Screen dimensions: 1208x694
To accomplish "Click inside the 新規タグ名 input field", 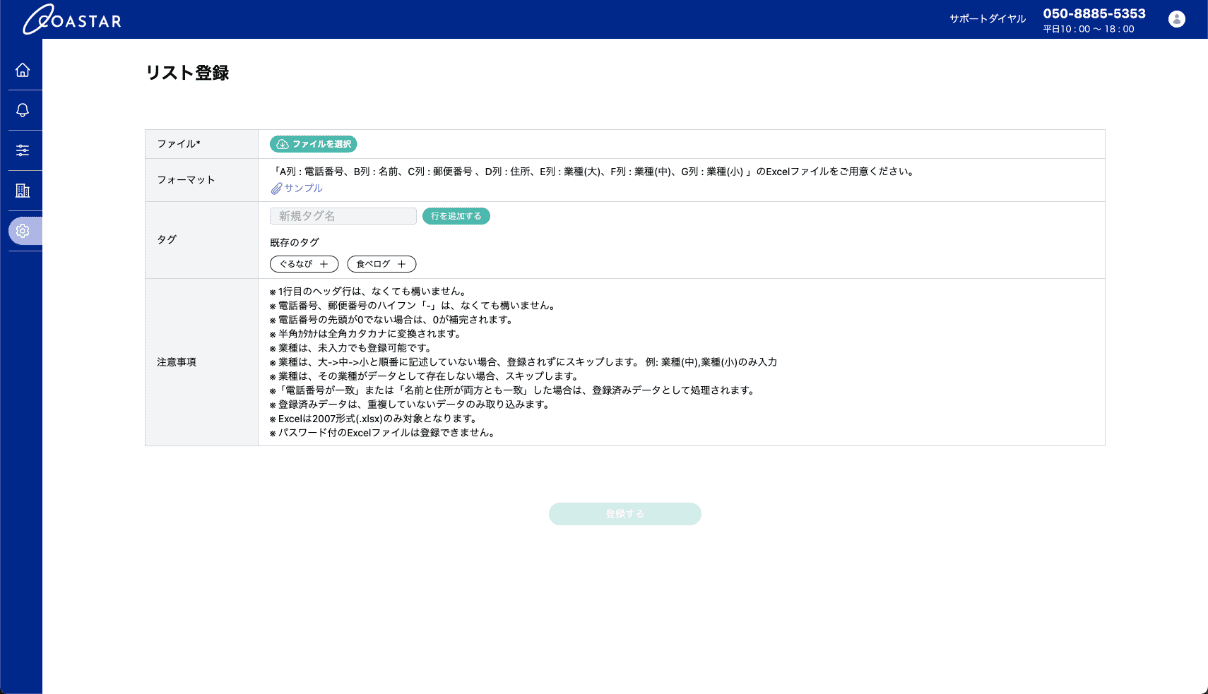I will point(342,215).
